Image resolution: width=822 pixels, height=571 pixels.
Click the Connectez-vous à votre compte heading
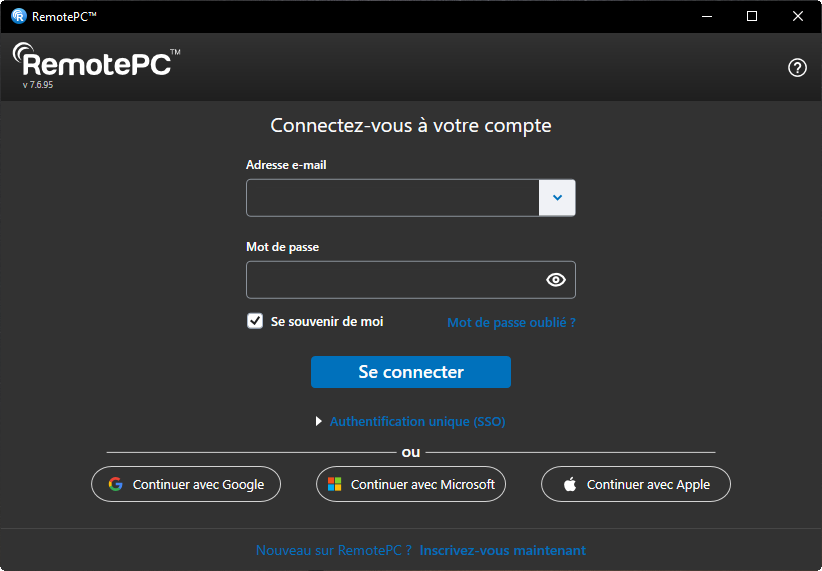click(x=411, y=125)
